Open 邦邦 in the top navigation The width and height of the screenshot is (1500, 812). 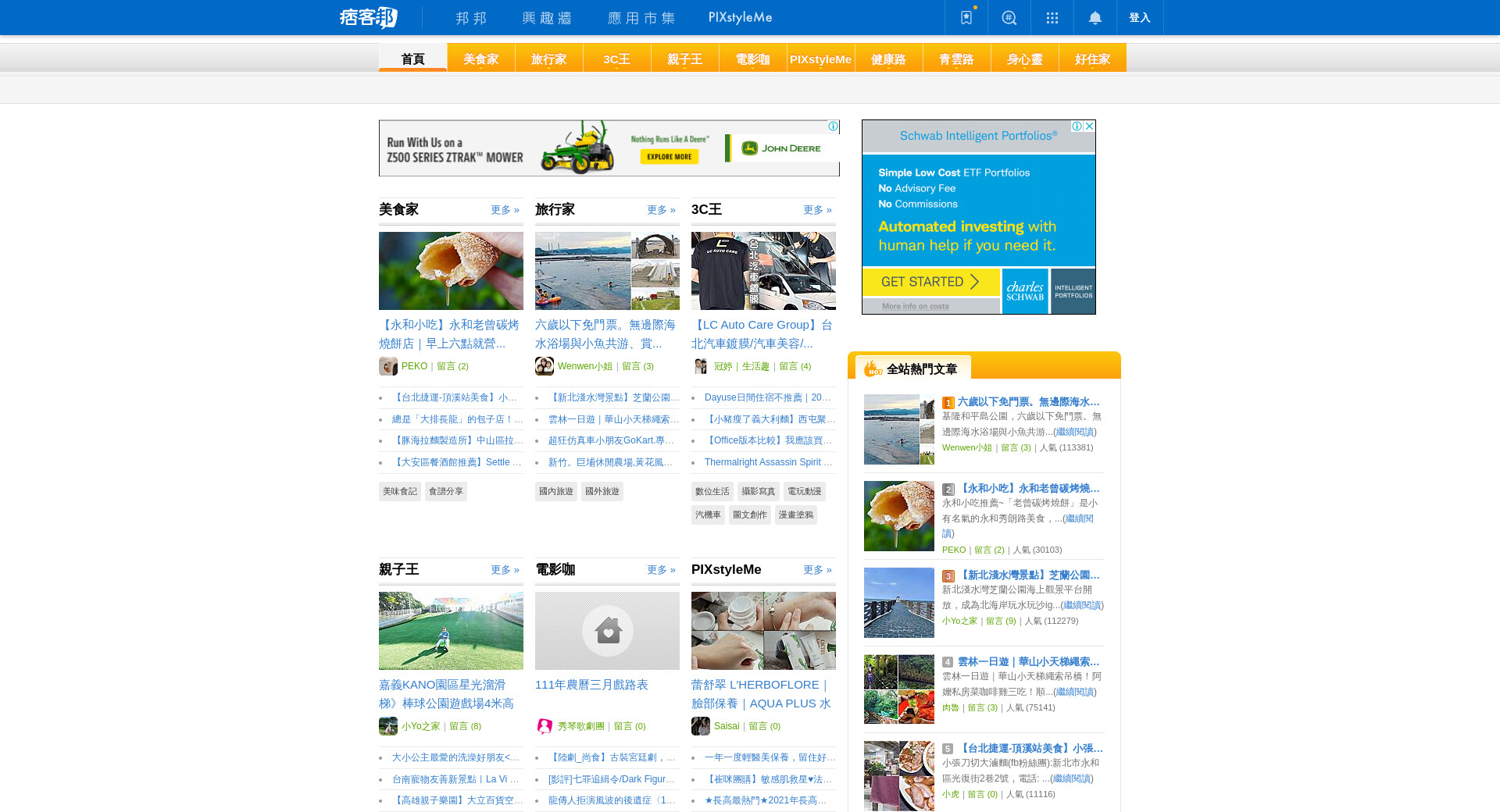[x=472, y=17]
